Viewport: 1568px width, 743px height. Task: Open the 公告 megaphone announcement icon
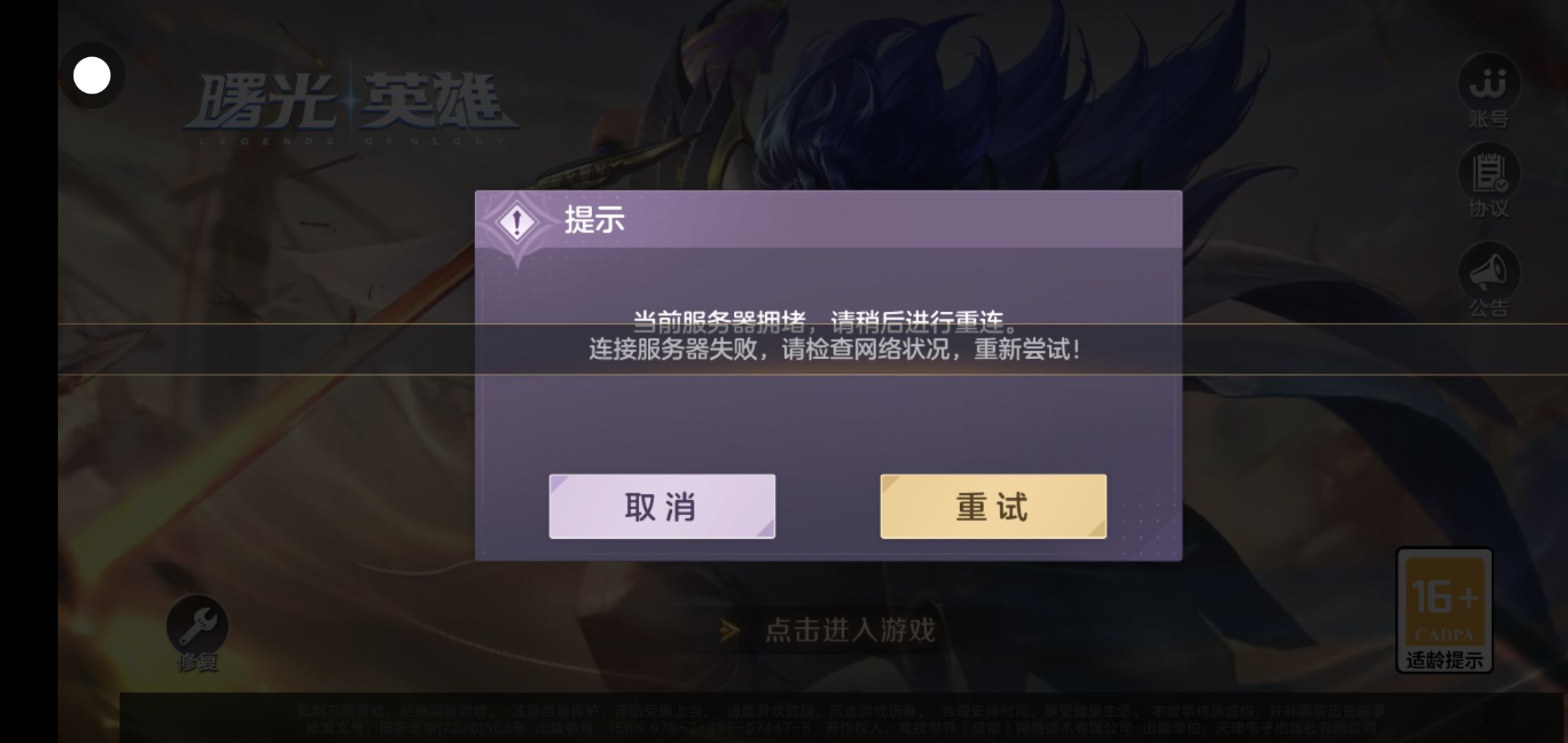pos(1489,272)
